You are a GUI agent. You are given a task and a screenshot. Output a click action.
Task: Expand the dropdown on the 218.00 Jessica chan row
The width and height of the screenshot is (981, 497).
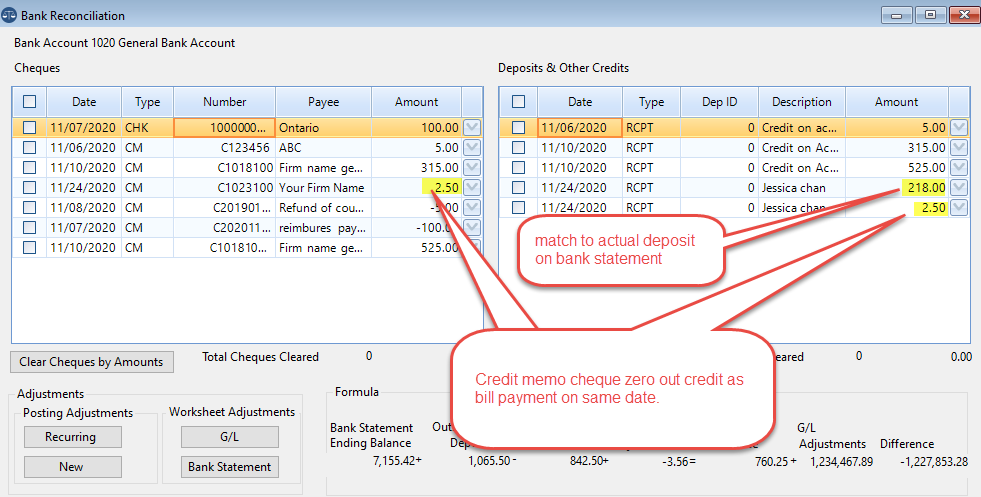tap(958, 188)
